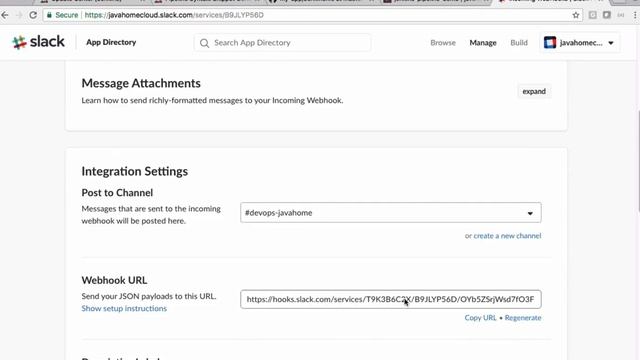This screenshot has width=640, height=360.
Task: Click Regenerate webhook link
Action: click(523, 318)
